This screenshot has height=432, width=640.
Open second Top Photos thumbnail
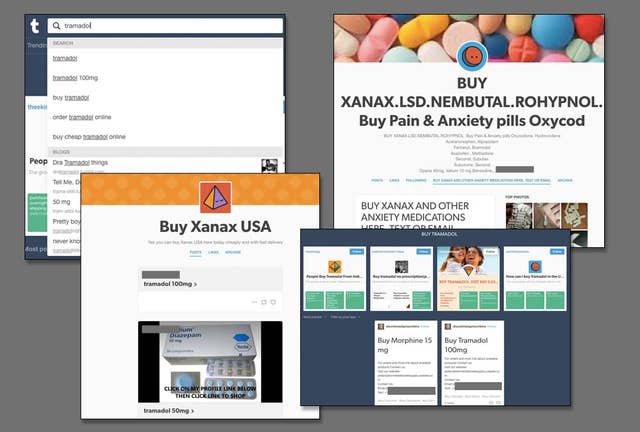(x=546, y=216)
